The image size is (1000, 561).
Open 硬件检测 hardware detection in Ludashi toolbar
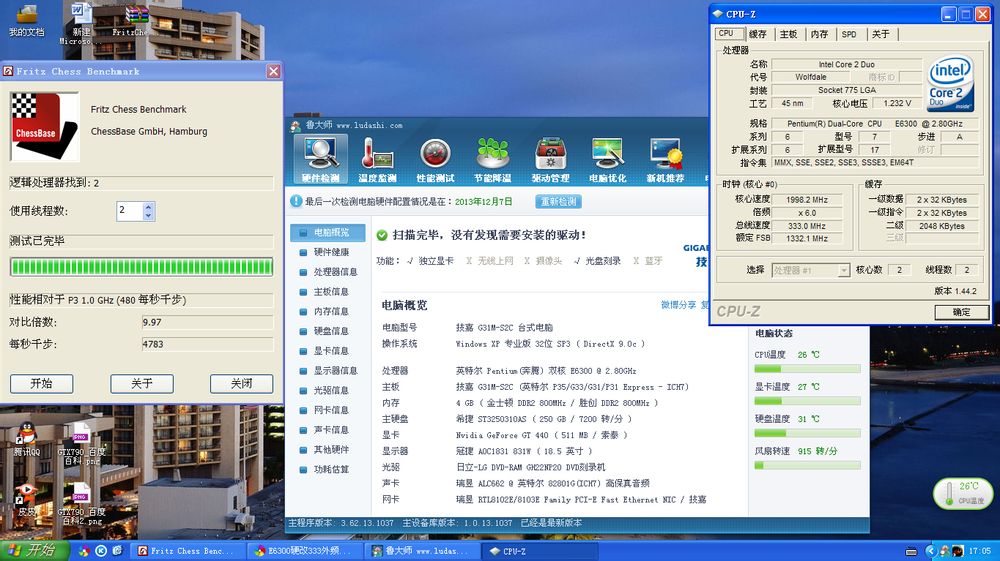tap(321, 159)
